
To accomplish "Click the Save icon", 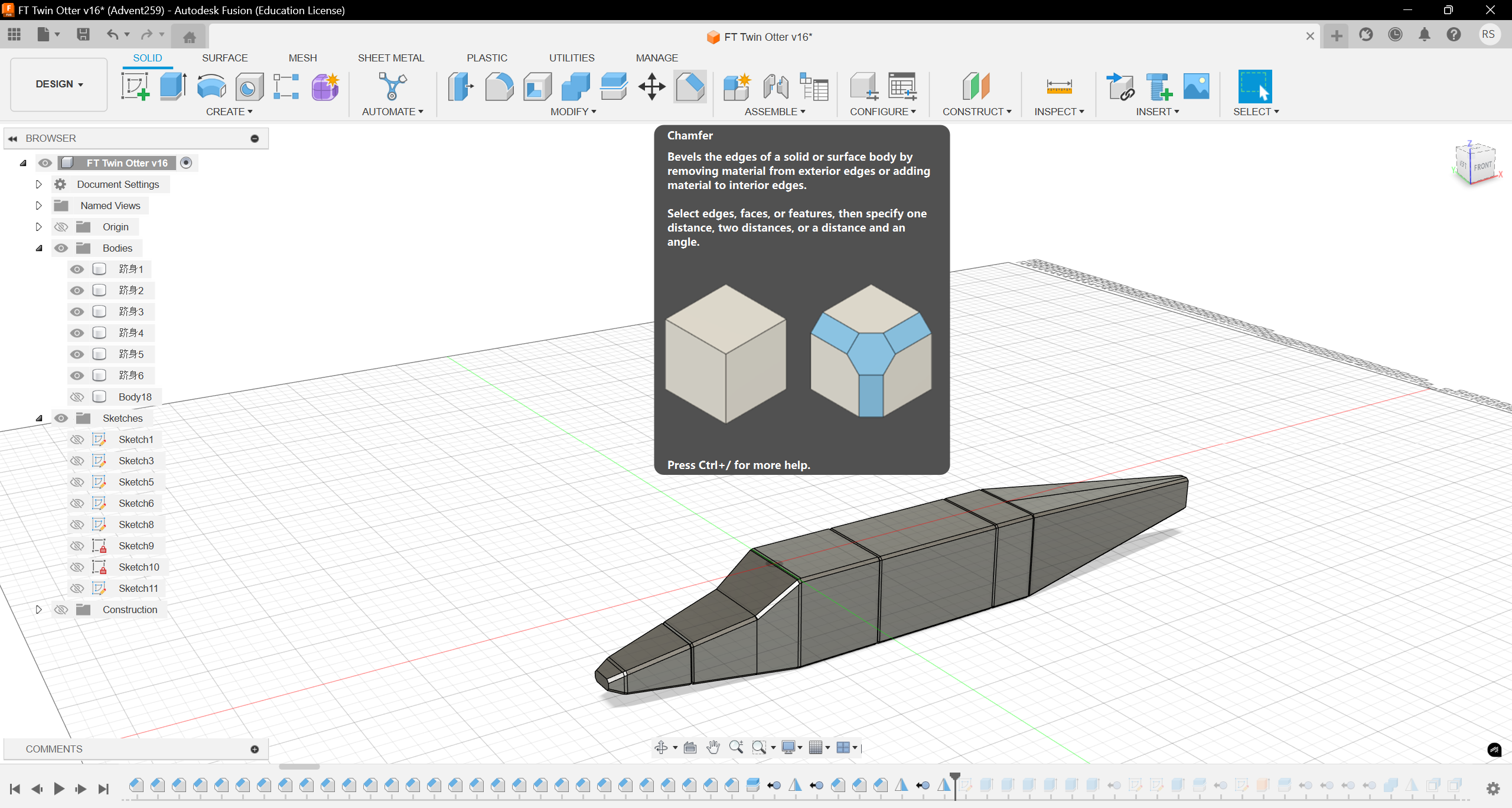I will 83,35.
